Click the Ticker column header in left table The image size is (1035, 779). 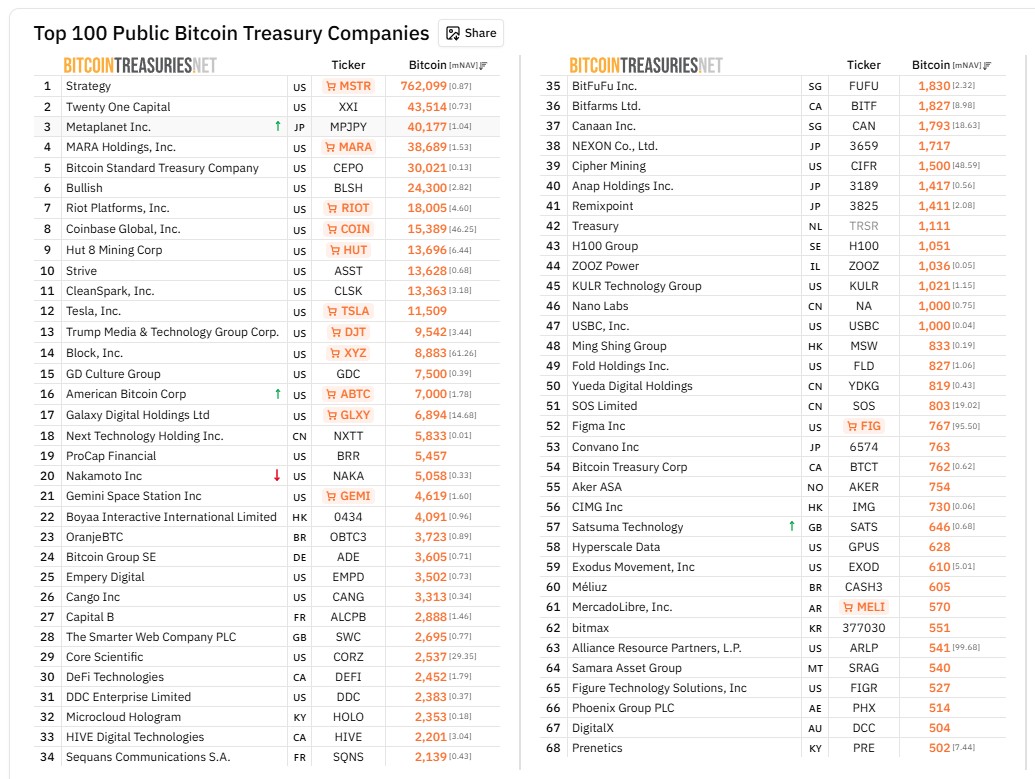[x=348, y=65]
